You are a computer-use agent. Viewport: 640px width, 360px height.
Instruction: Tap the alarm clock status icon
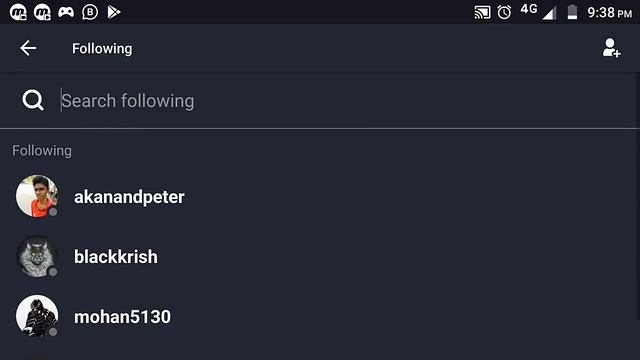504,12
